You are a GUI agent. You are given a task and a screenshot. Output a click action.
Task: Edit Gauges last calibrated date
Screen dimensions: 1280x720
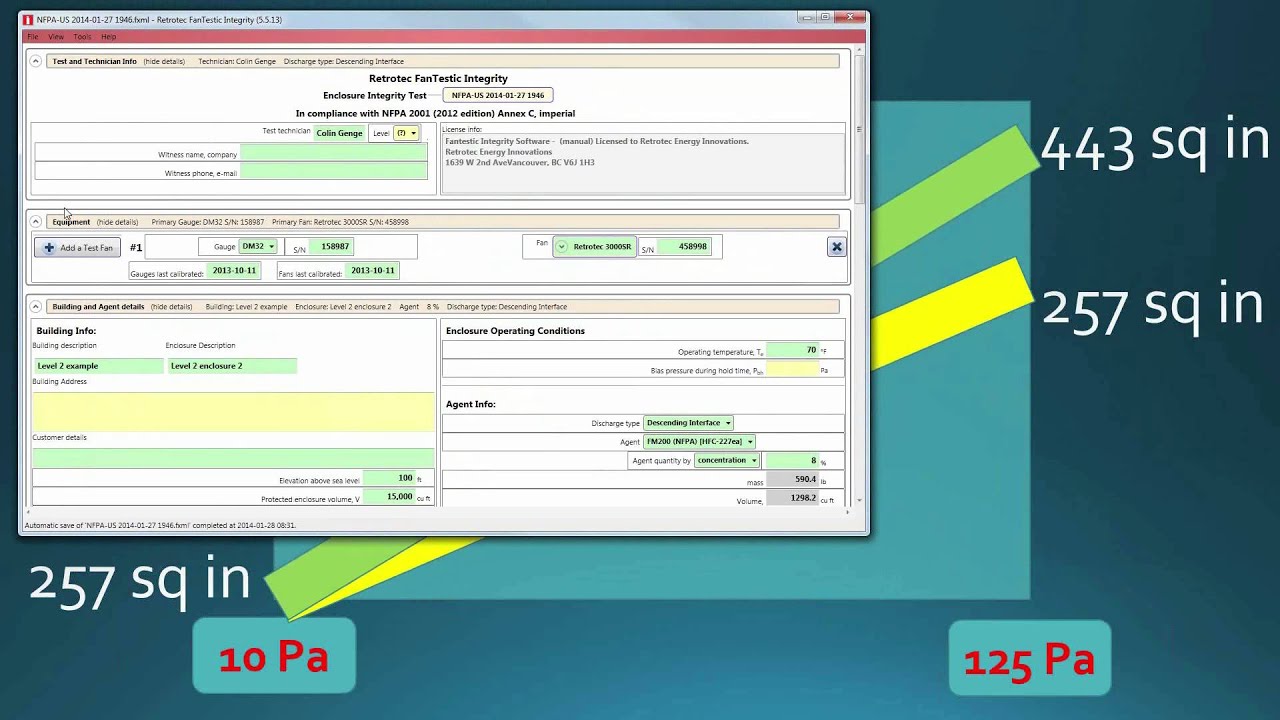[x=234, y=270]
